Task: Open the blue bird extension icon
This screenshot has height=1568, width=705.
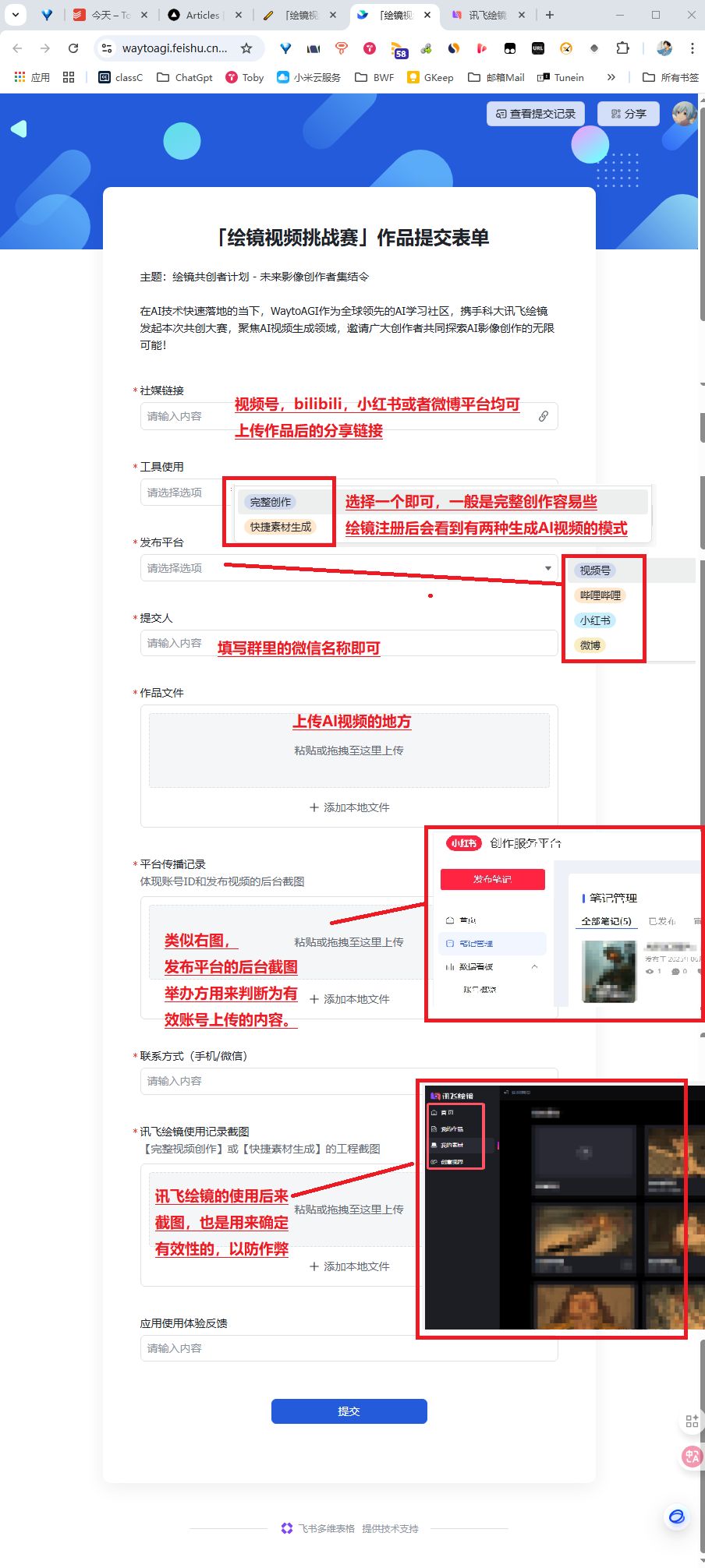Action: pyautogui.click(x=285, y=48)
